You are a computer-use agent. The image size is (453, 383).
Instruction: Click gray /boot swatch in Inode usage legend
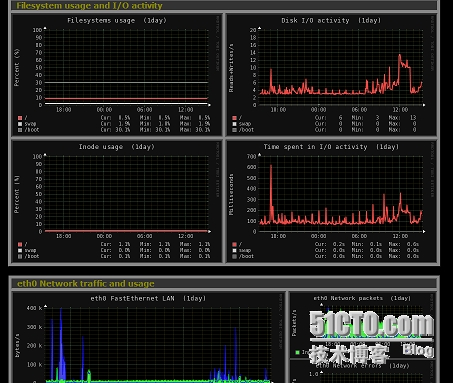[x=20, y=256]
